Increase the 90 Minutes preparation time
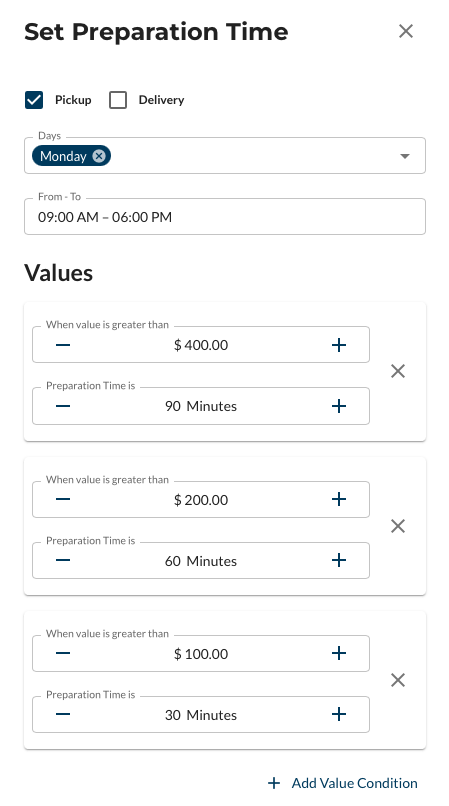The image size is (449, 806). click(338, 406)
